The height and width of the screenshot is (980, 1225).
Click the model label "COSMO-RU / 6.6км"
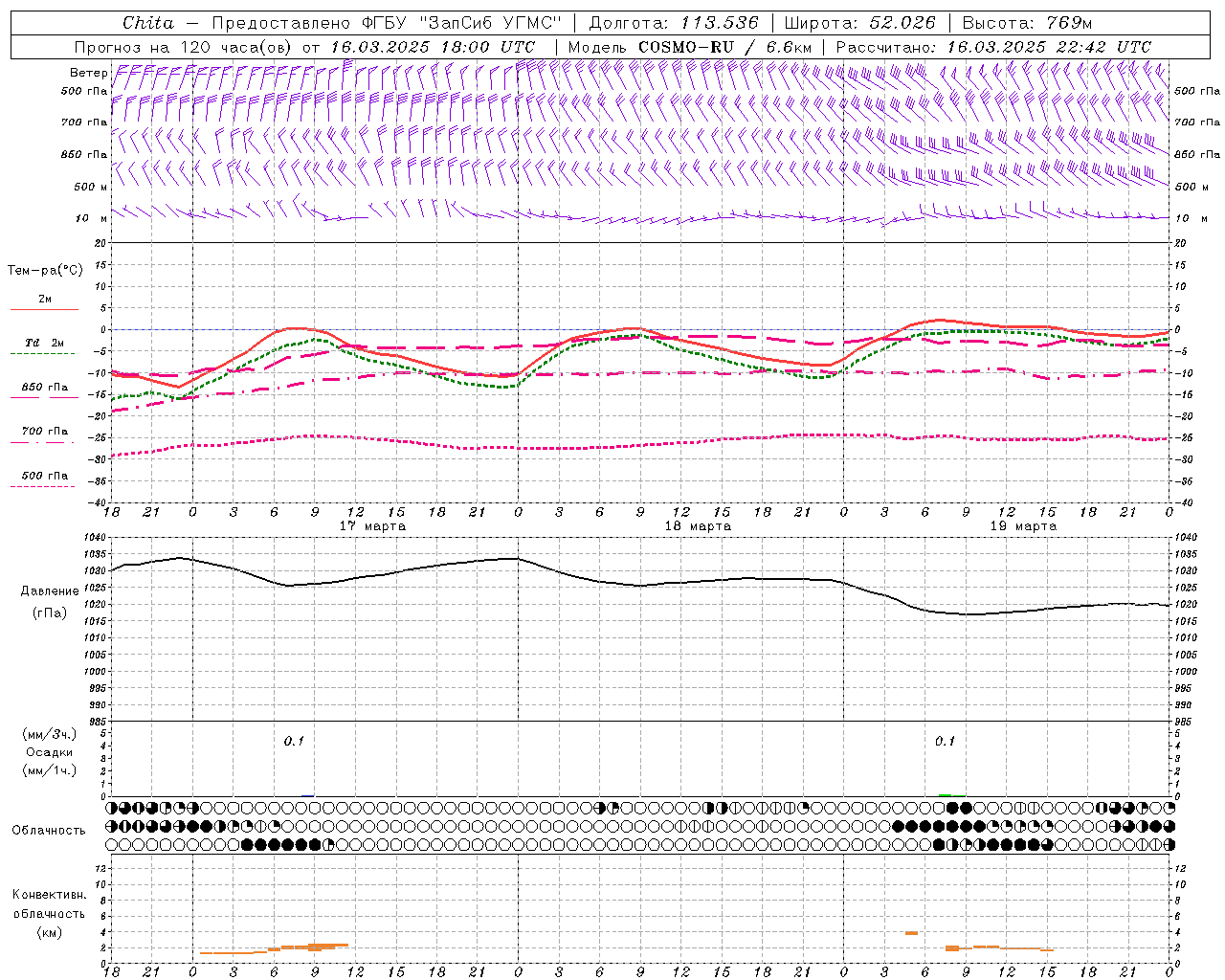724,47
